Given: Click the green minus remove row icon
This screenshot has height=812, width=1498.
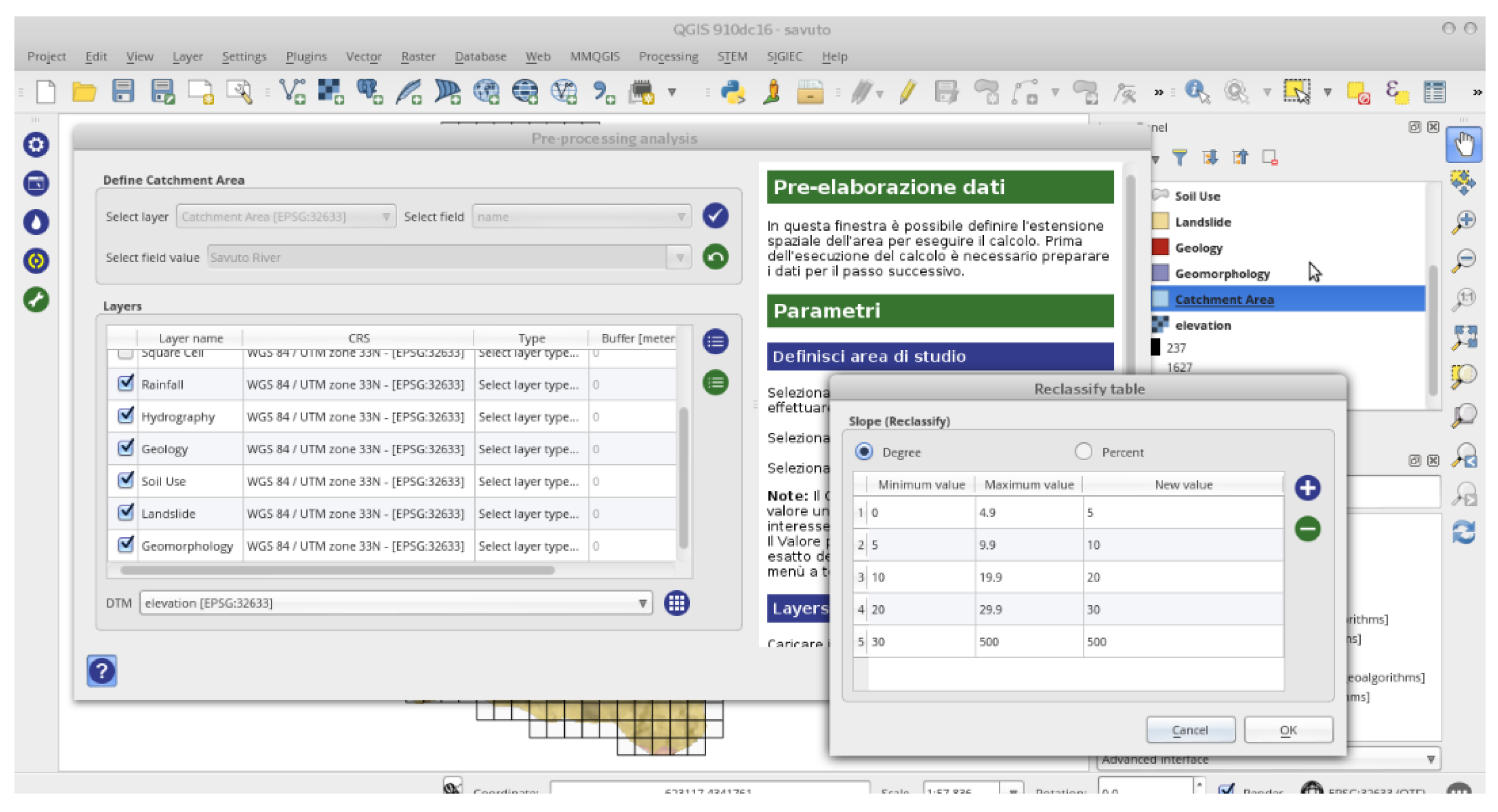Looking at the screenshot, I should pos(1307,529).
